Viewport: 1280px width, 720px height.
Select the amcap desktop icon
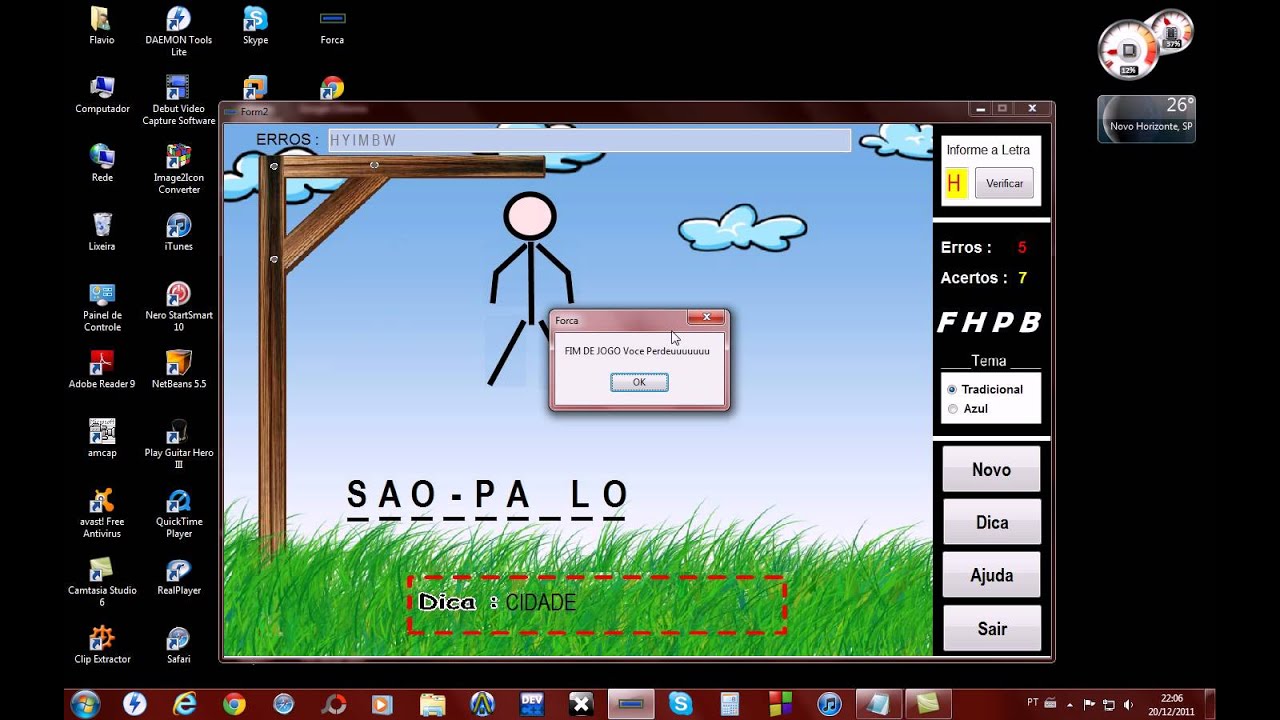(102, 438)
